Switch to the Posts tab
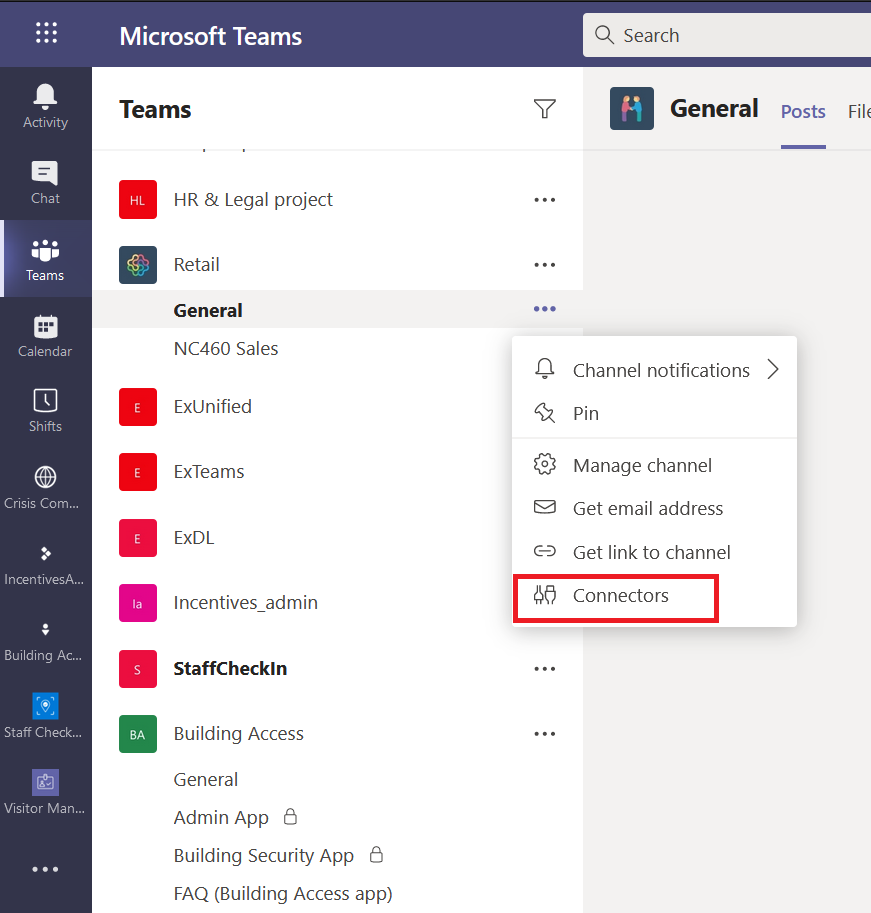 803,111
